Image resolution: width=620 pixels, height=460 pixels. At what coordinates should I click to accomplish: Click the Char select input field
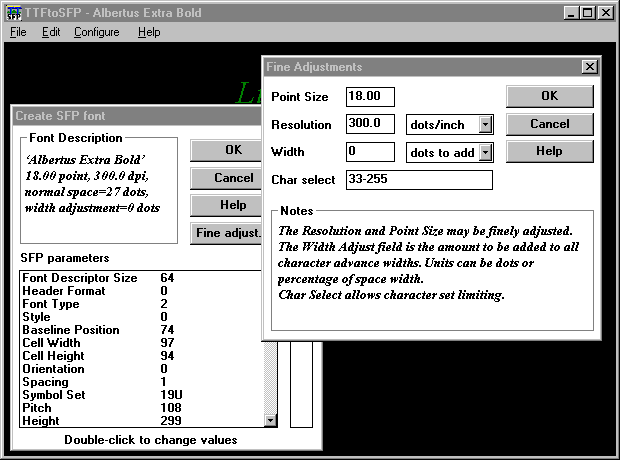click(419, 180)
